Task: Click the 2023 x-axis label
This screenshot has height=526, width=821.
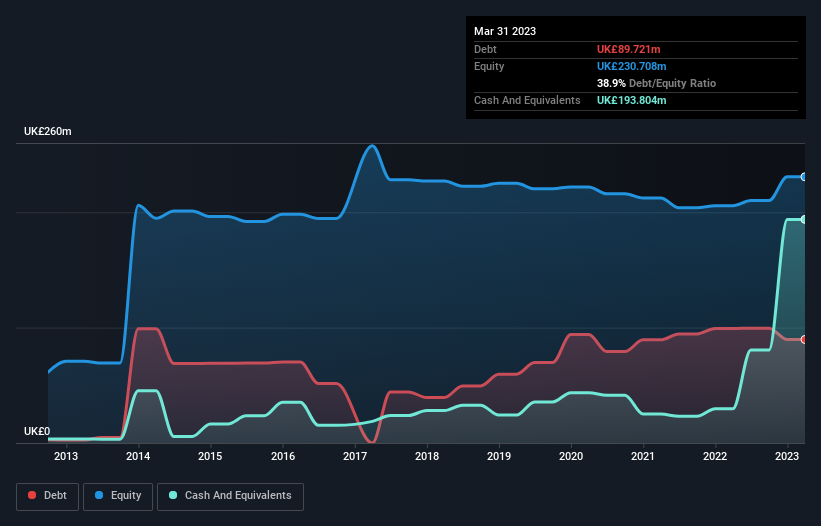Action: [787, 456]
